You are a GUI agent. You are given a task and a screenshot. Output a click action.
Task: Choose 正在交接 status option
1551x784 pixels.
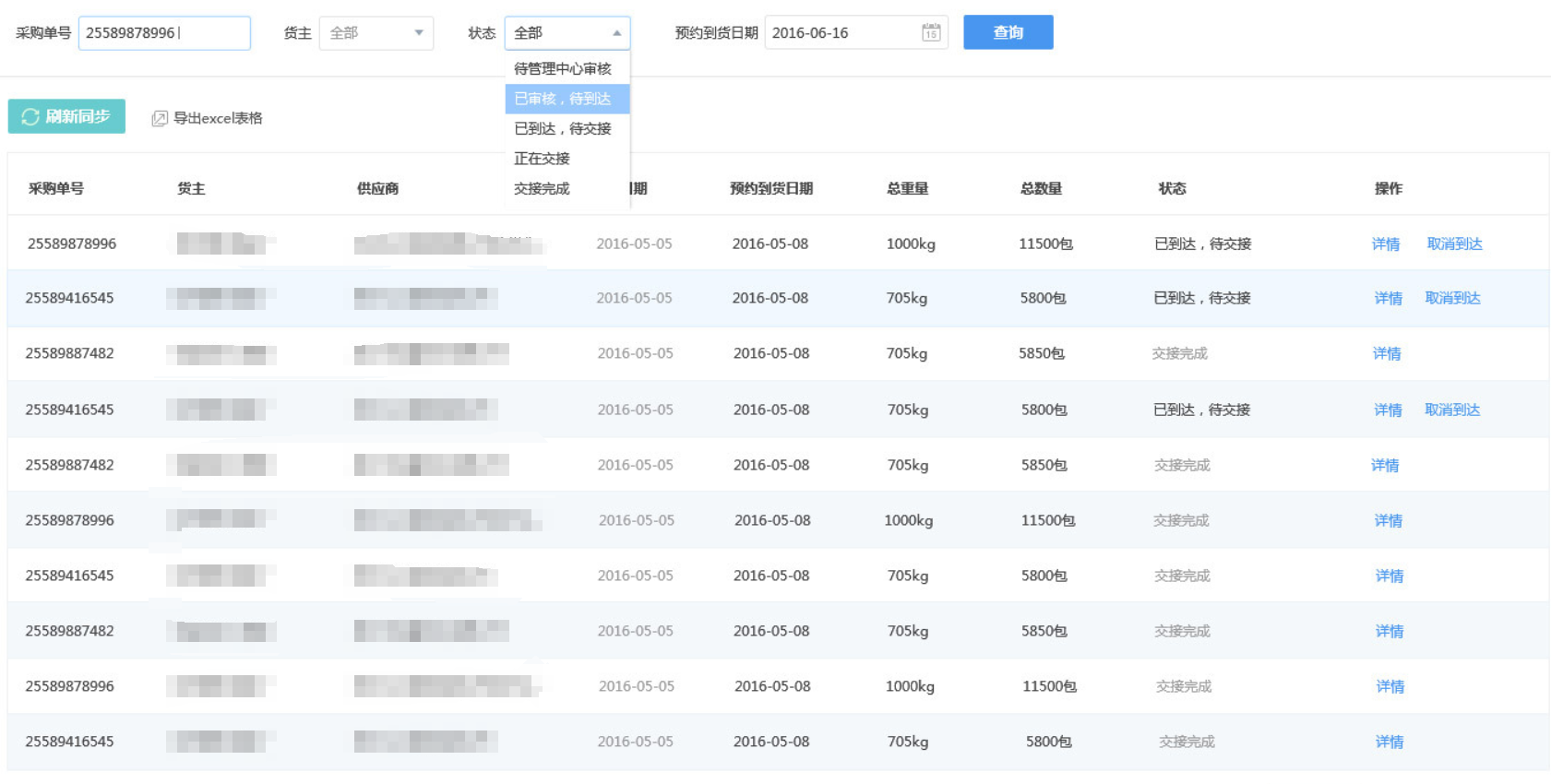coord(567,159)
